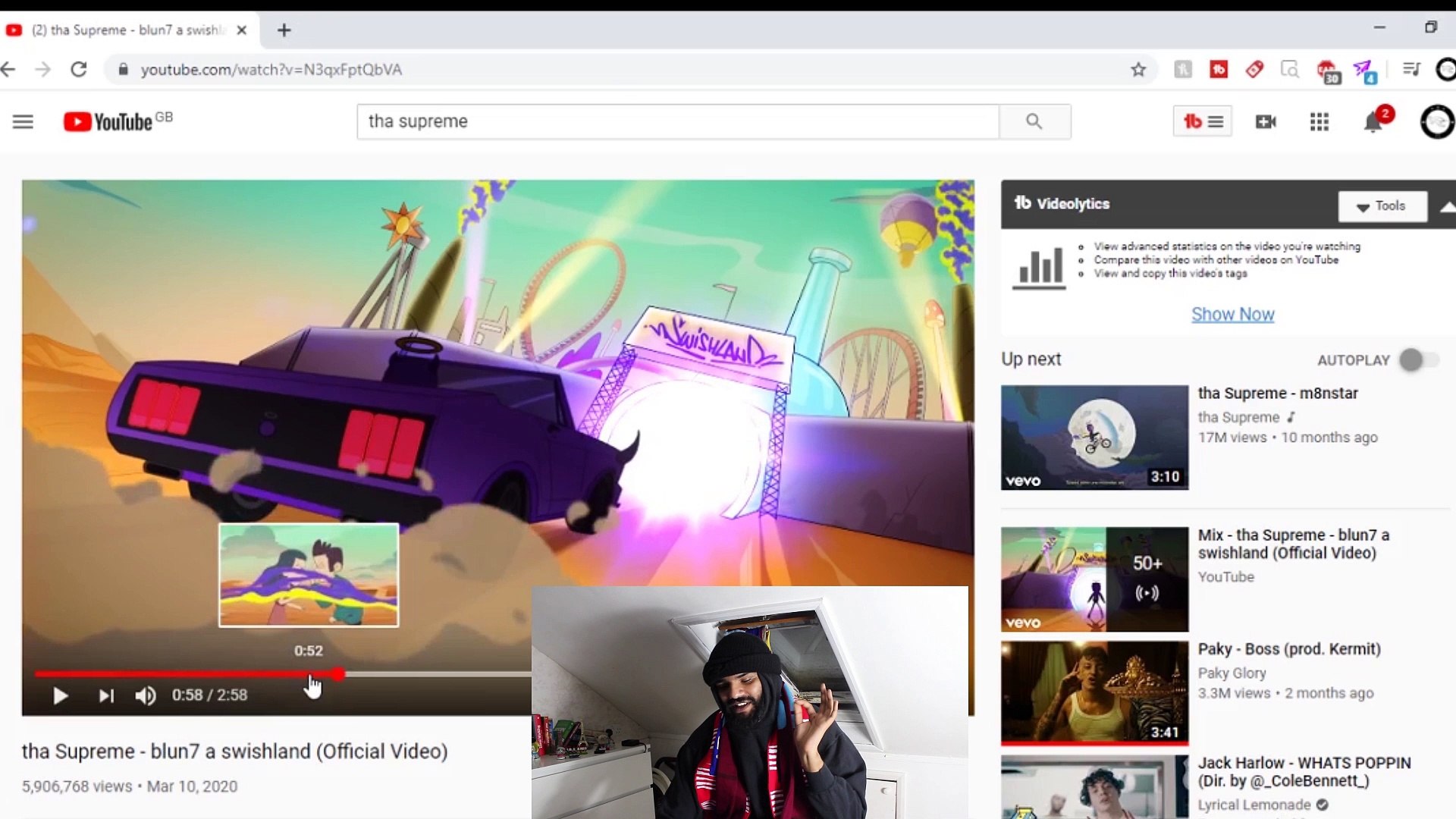This screenshot has width=1456, height=819.
Task: Open the notifications bell
Action: (x=1373, y=122)
